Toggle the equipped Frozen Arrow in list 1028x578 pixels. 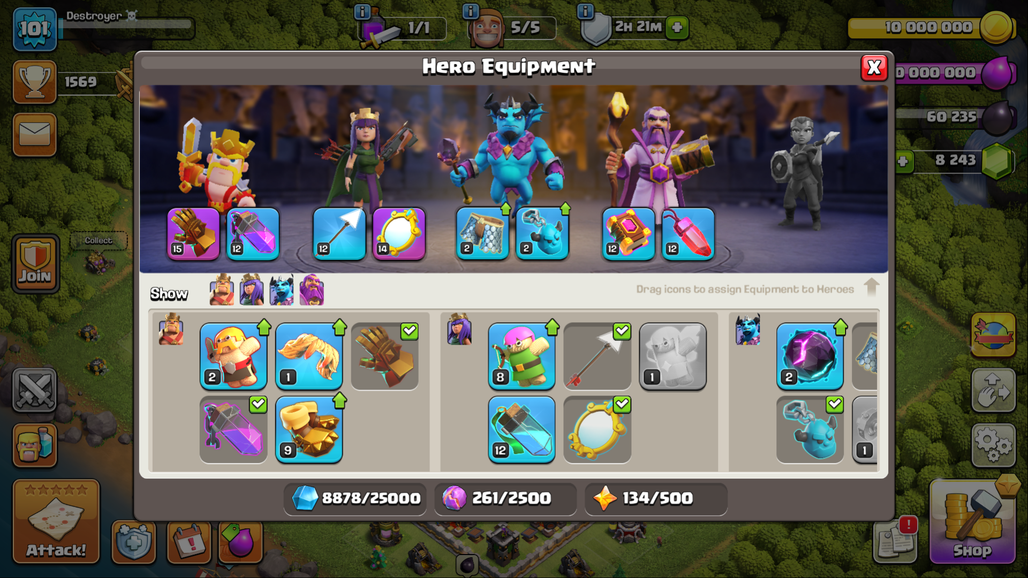[597, 356]
